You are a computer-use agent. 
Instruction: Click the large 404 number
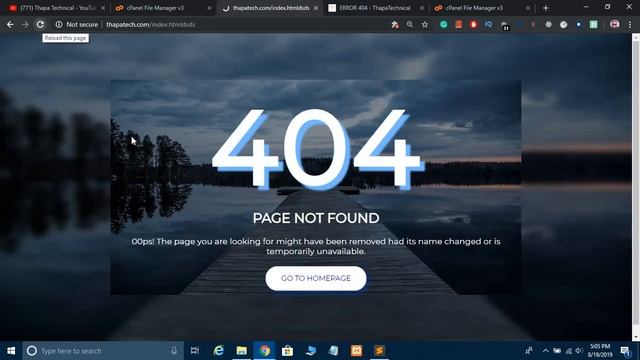318,149
